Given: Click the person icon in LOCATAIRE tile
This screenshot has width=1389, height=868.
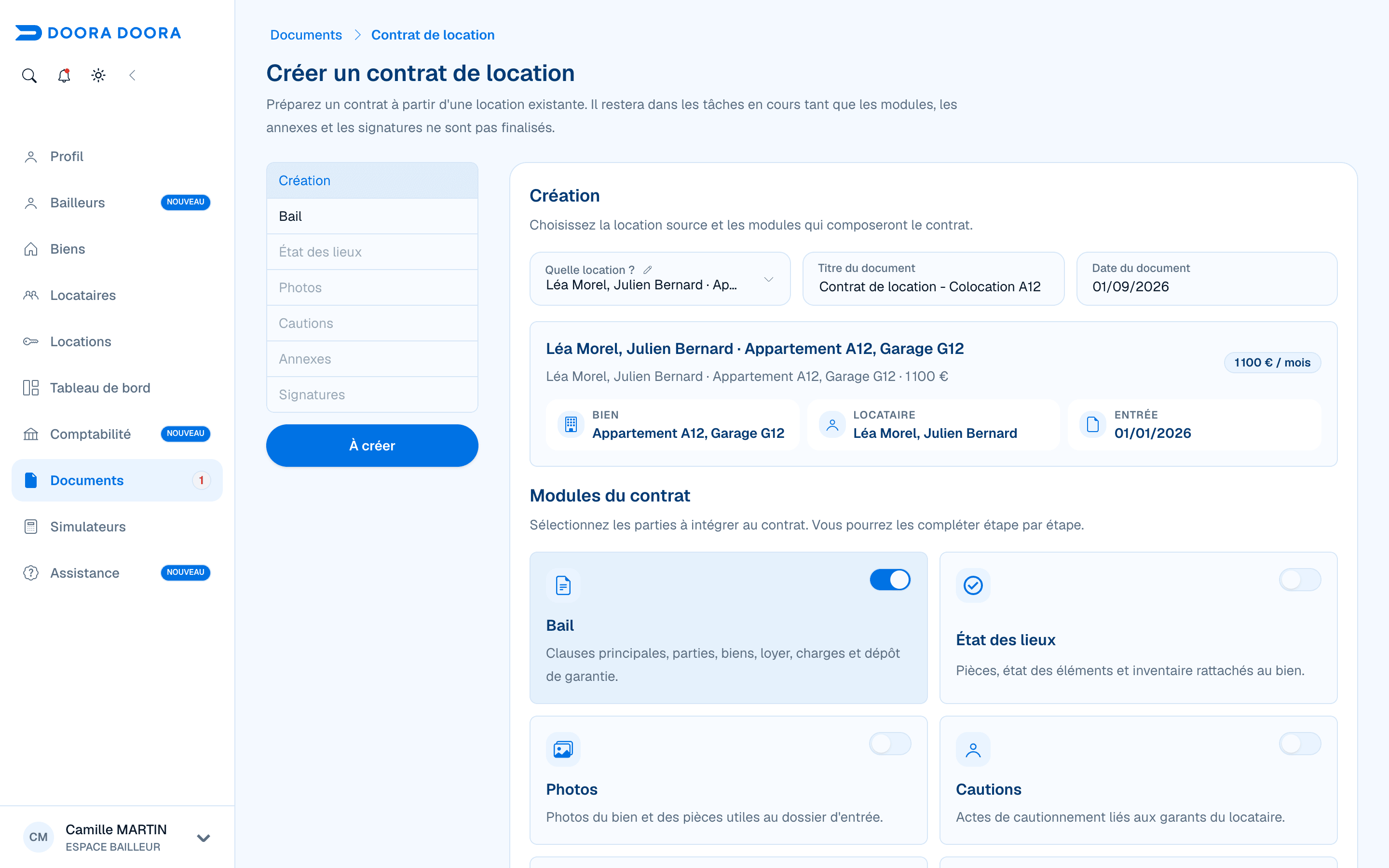Looking at the screenshot, I should click(831, 424).
